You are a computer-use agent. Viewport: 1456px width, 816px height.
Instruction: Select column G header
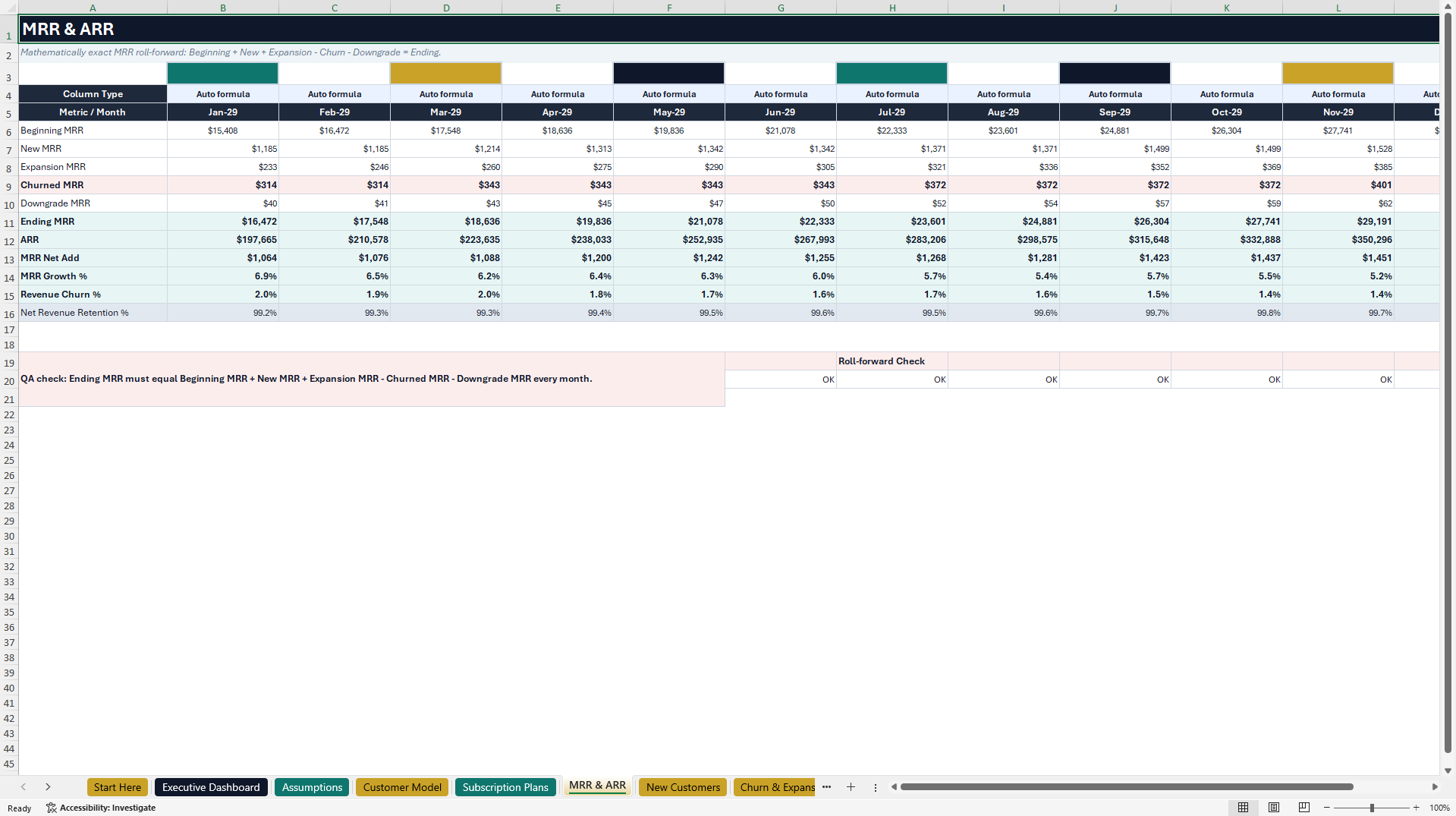(x=781, y=8)
